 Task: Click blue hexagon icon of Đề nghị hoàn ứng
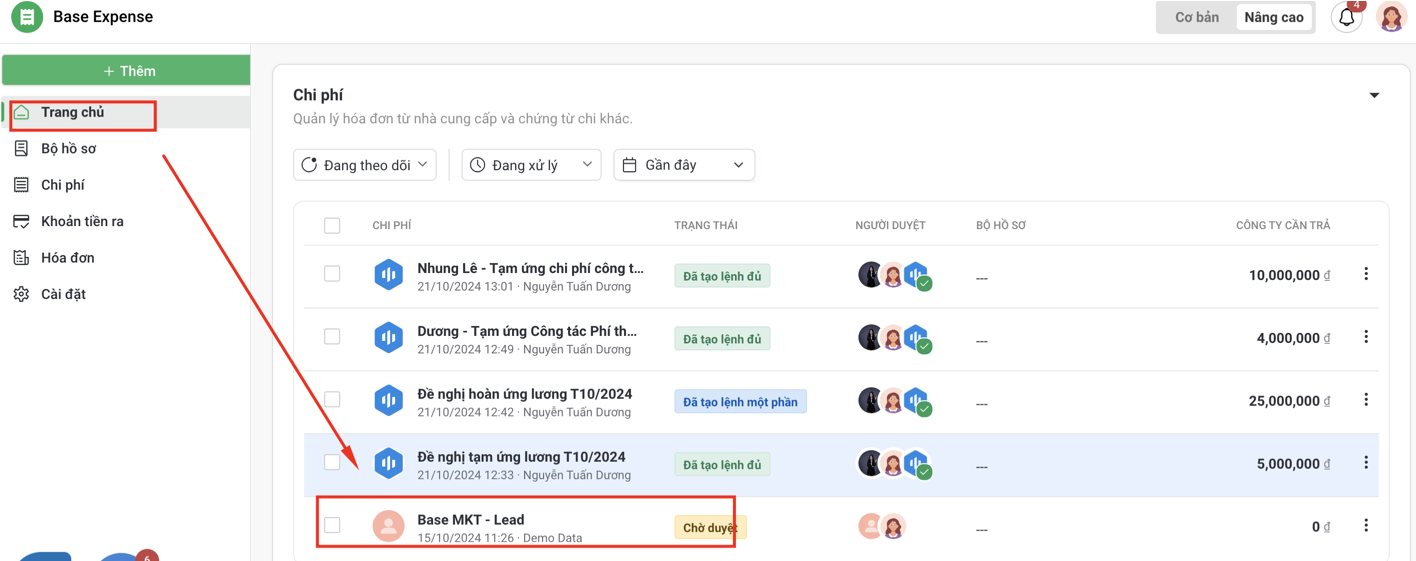coord(388,401)
